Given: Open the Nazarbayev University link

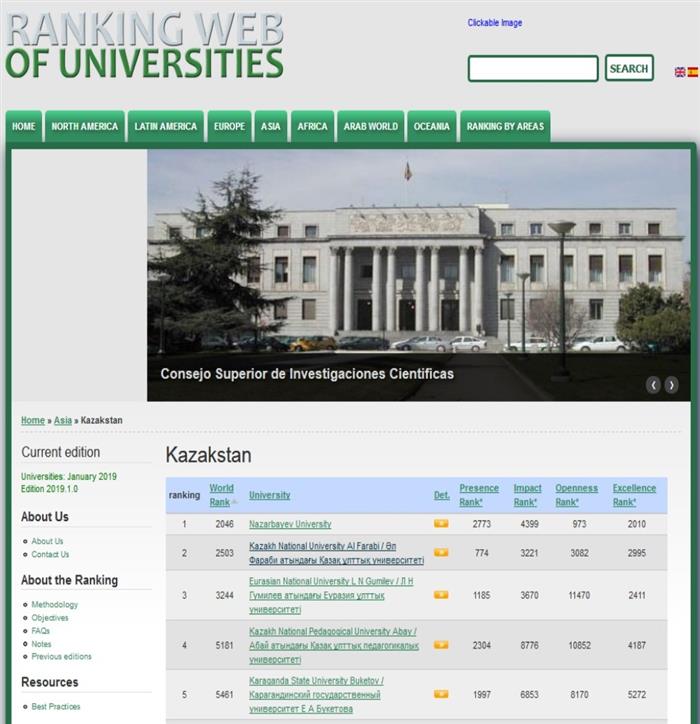Looking at the screenshot, I should 290,524.
